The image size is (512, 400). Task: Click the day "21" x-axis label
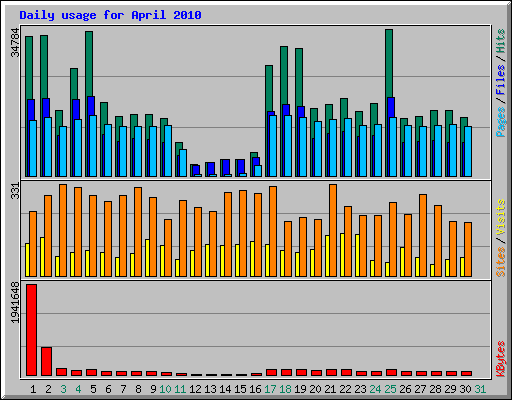(330, 389)
